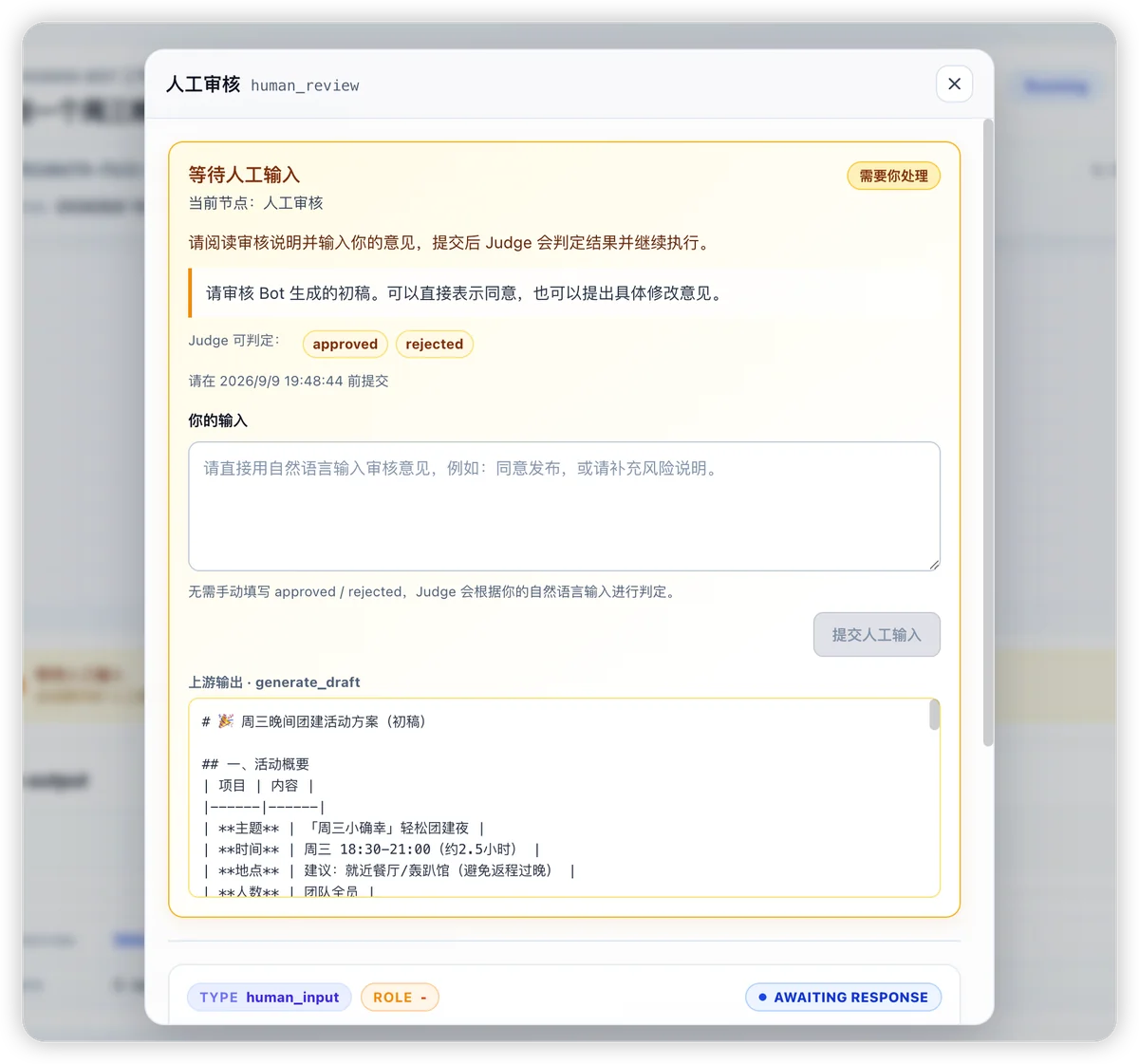Click the approved verdict badge
The image size is (1139, 1064).
coord(345,344)
